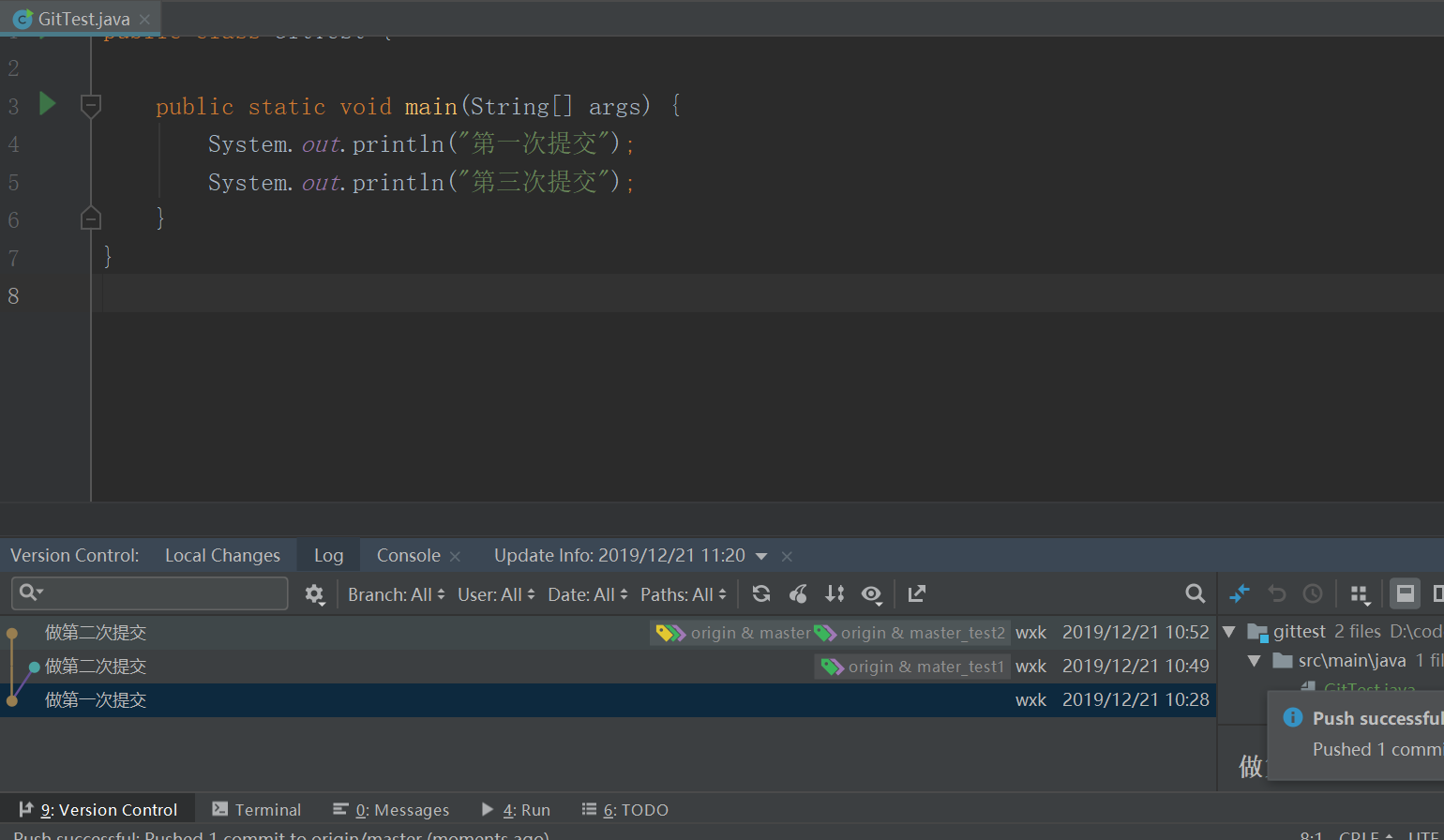This screenshot has height=840, width=1444.
Task: Open the User: All filter
Action: pos(496,594)
